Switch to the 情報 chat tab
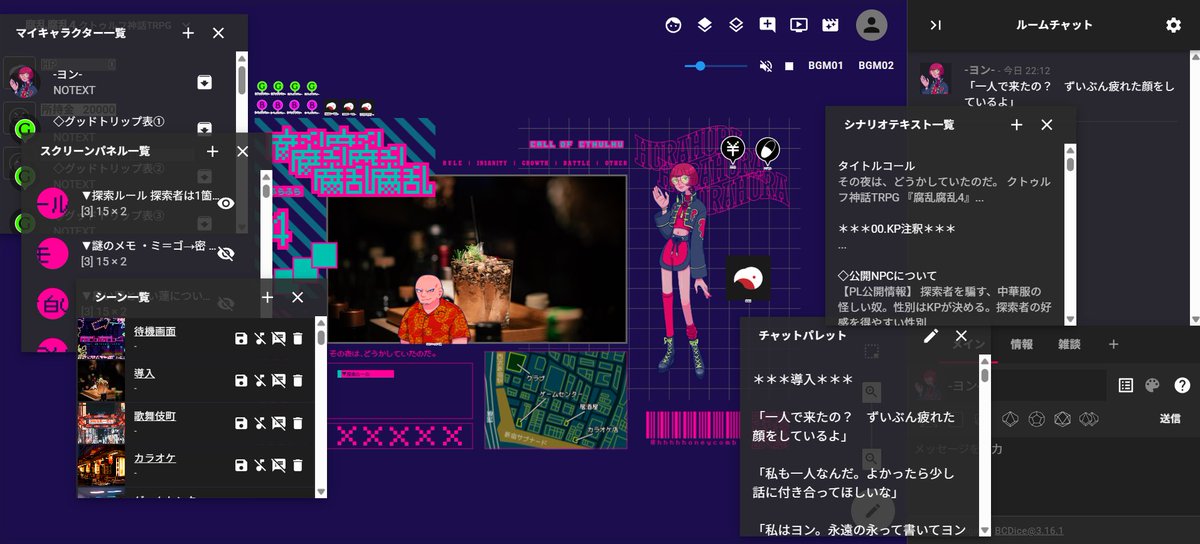 pos(1022,344)
